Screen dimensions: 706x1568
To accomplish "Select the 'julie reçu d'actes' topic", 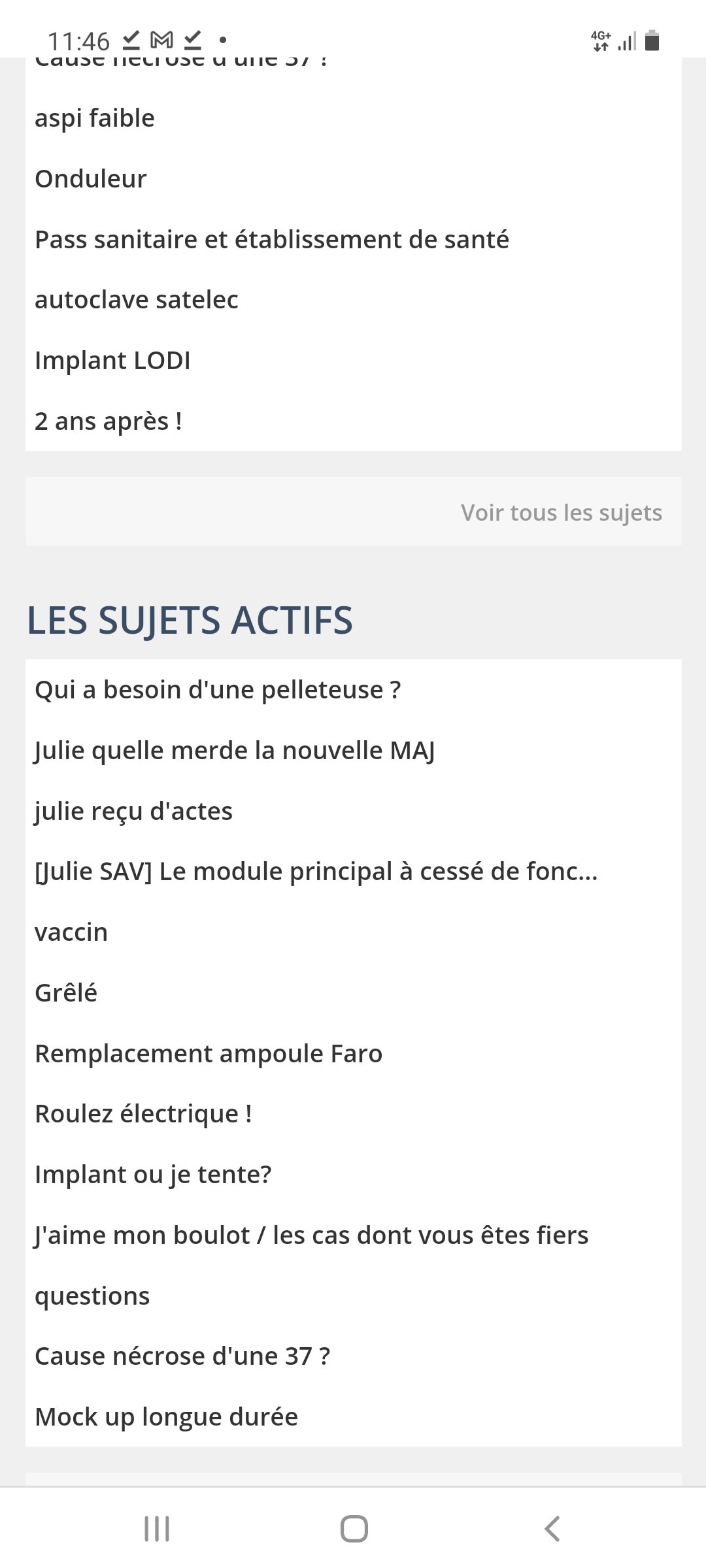I will pyautogui.click(x=133, y=811).
